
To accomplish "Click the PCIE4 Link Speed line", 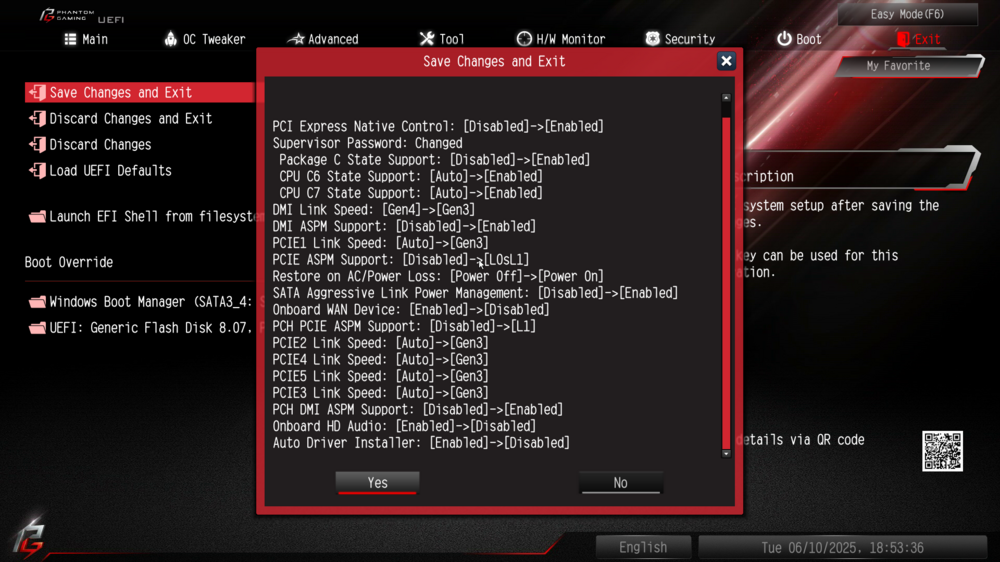I will (380, 360).
